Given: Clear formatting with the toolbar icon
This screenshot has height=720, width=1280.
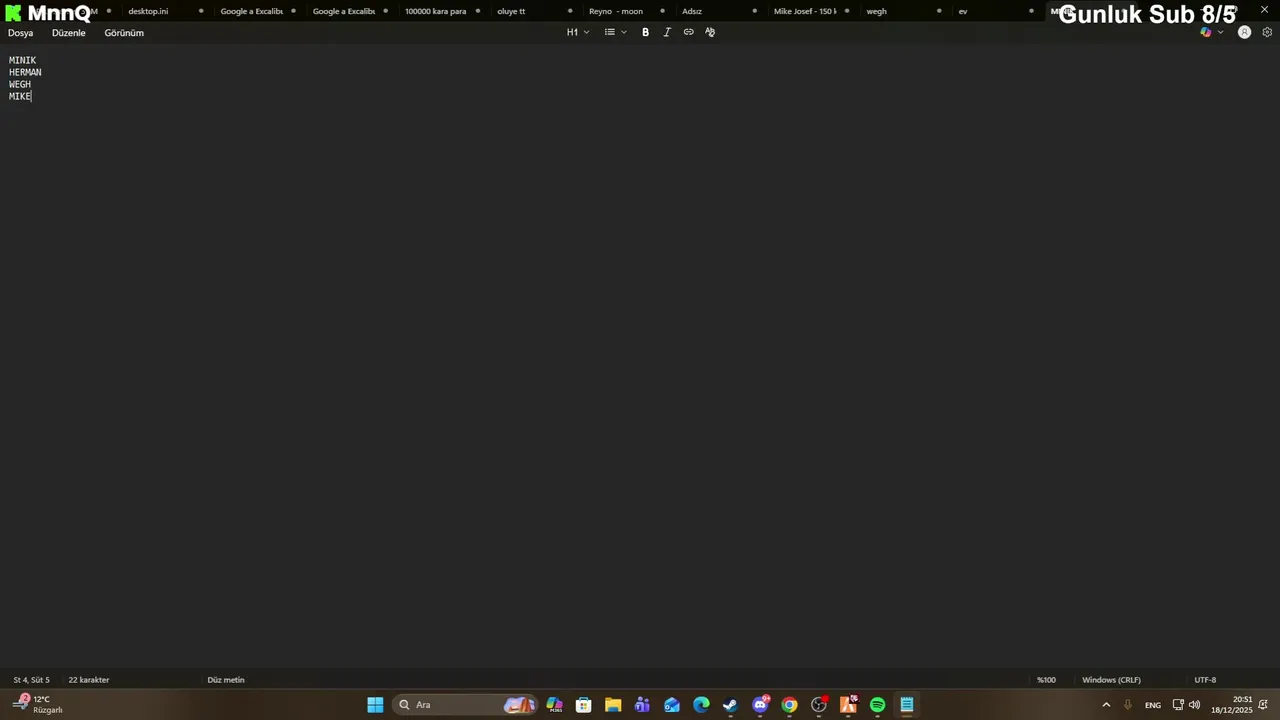Looking at the screenshot, I should [710, 32].
